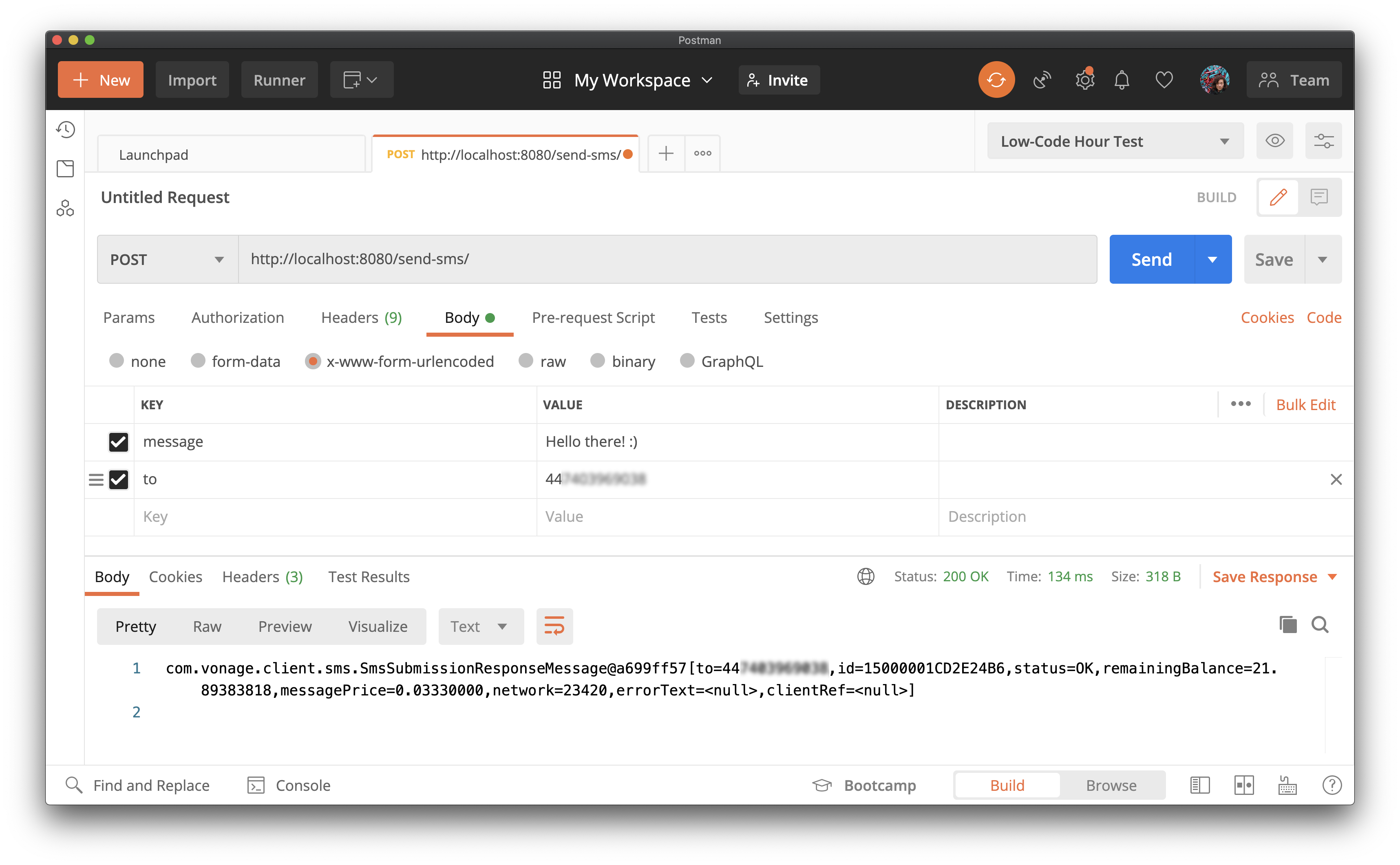Open the notifications bell
This screenshot has width=1400, height=865.
point(1122,80)
